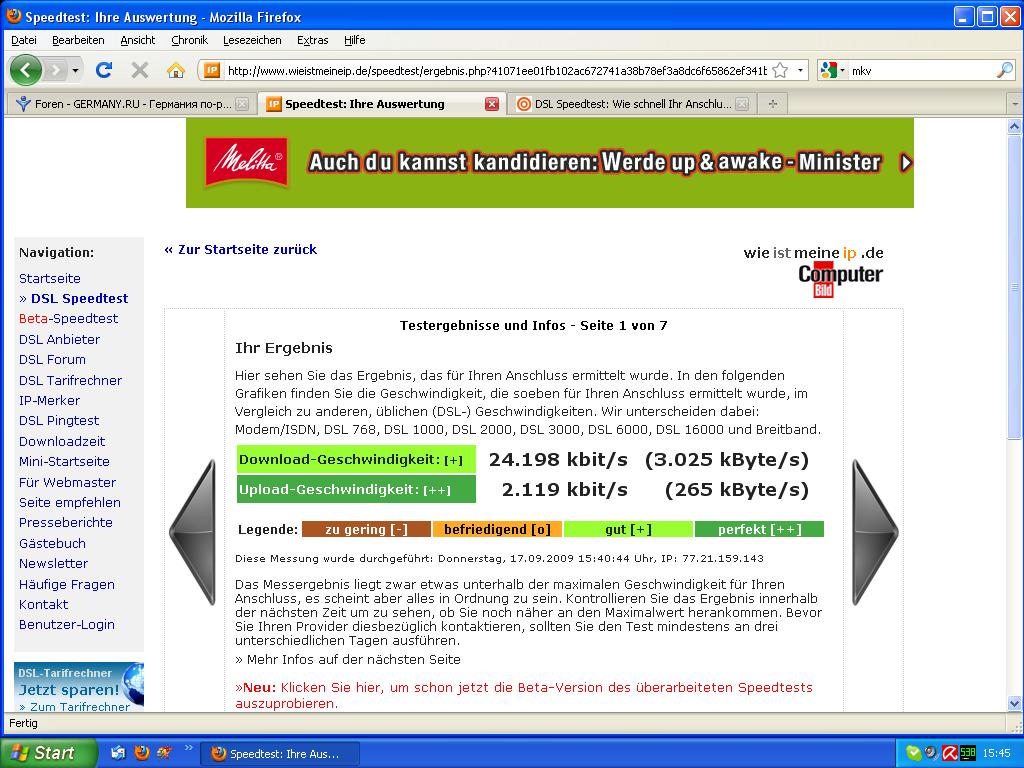Click the vertical page scrollbar down arrow
The image size is (1024, 768).
[x=1015, y=704]
